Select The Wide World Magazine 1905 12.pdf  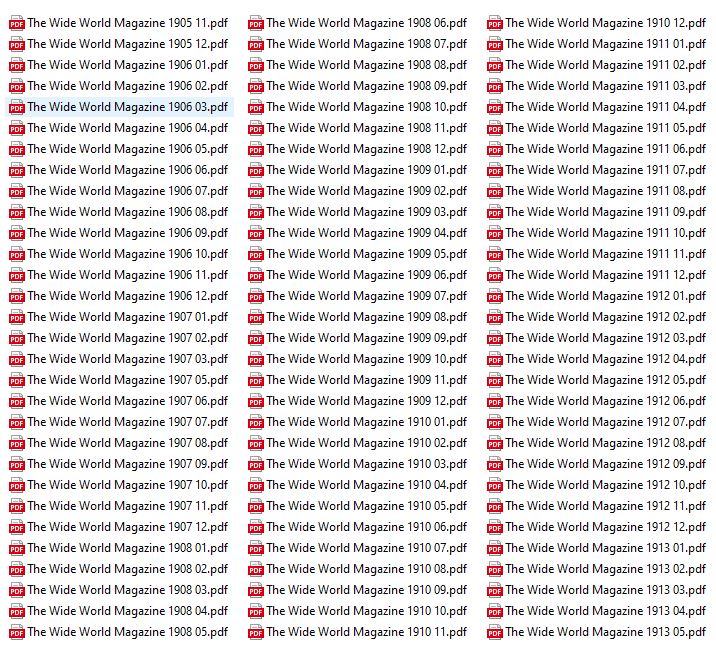click(127, 43)
